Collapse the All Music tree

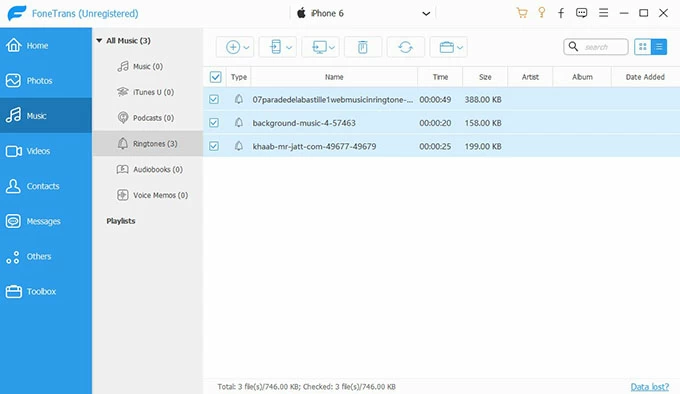(x=99, y=40)
